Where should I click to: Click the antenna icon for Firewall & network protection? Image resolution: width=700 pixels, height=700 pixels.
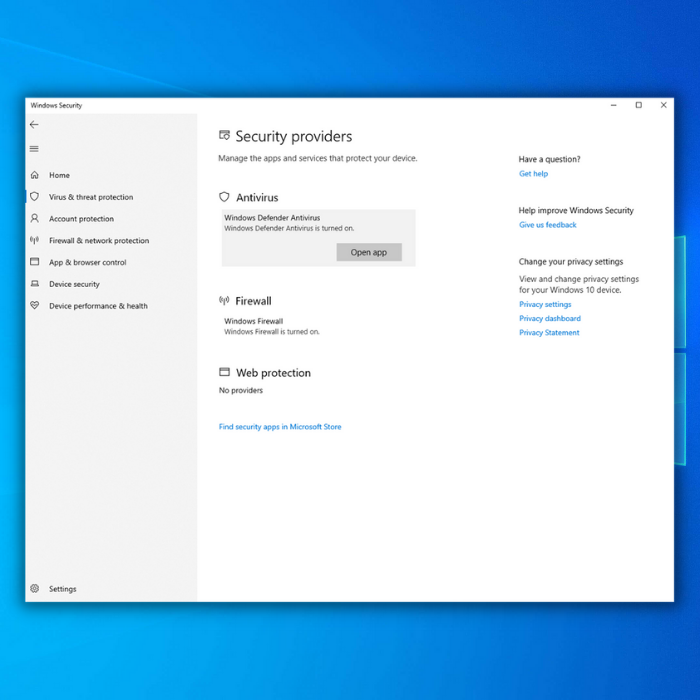(x=34, y=240)
